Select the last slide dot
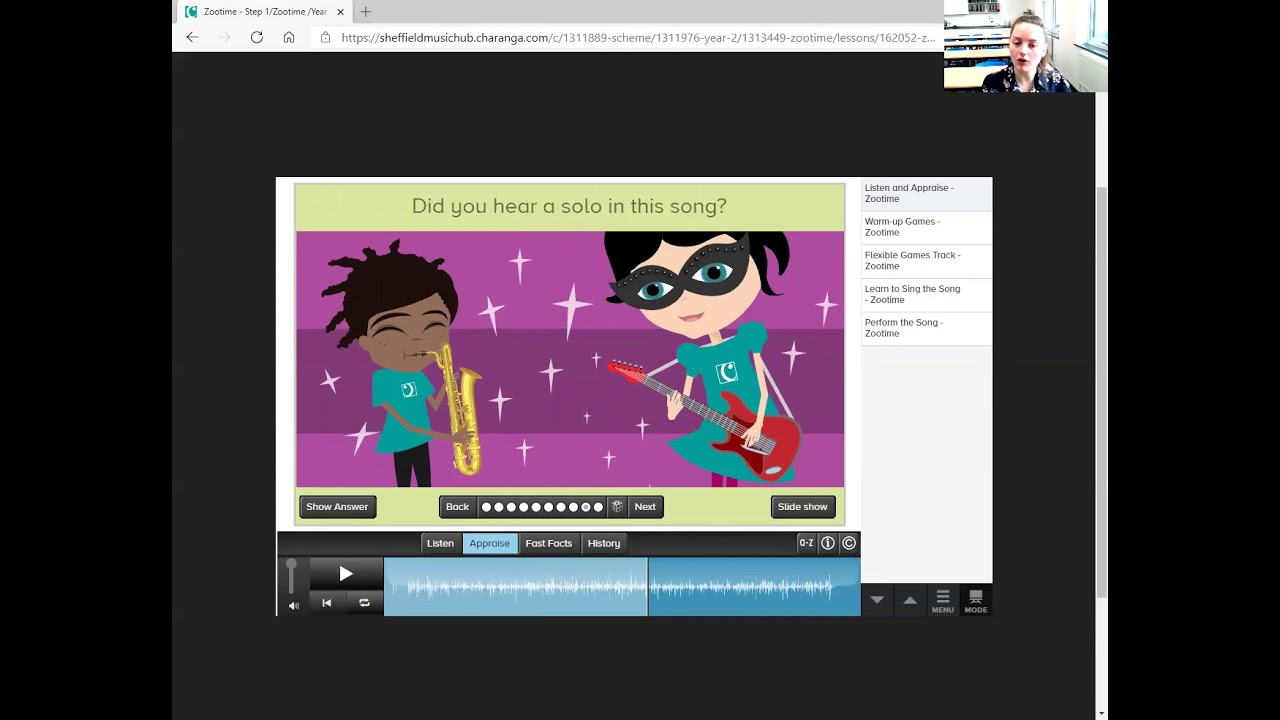 pyautogui.click(x=598, y=507)
